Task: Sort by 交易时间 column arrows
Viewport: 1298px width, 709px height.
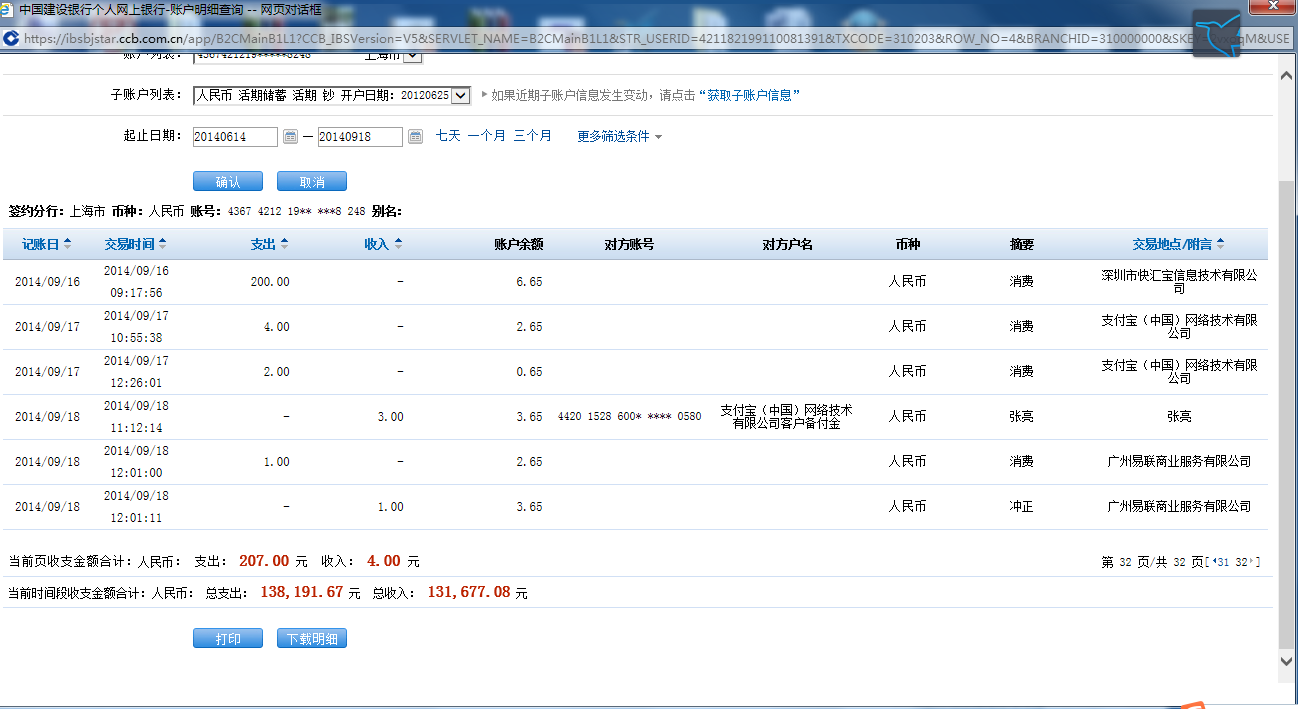Action: (x=163, y=244)
